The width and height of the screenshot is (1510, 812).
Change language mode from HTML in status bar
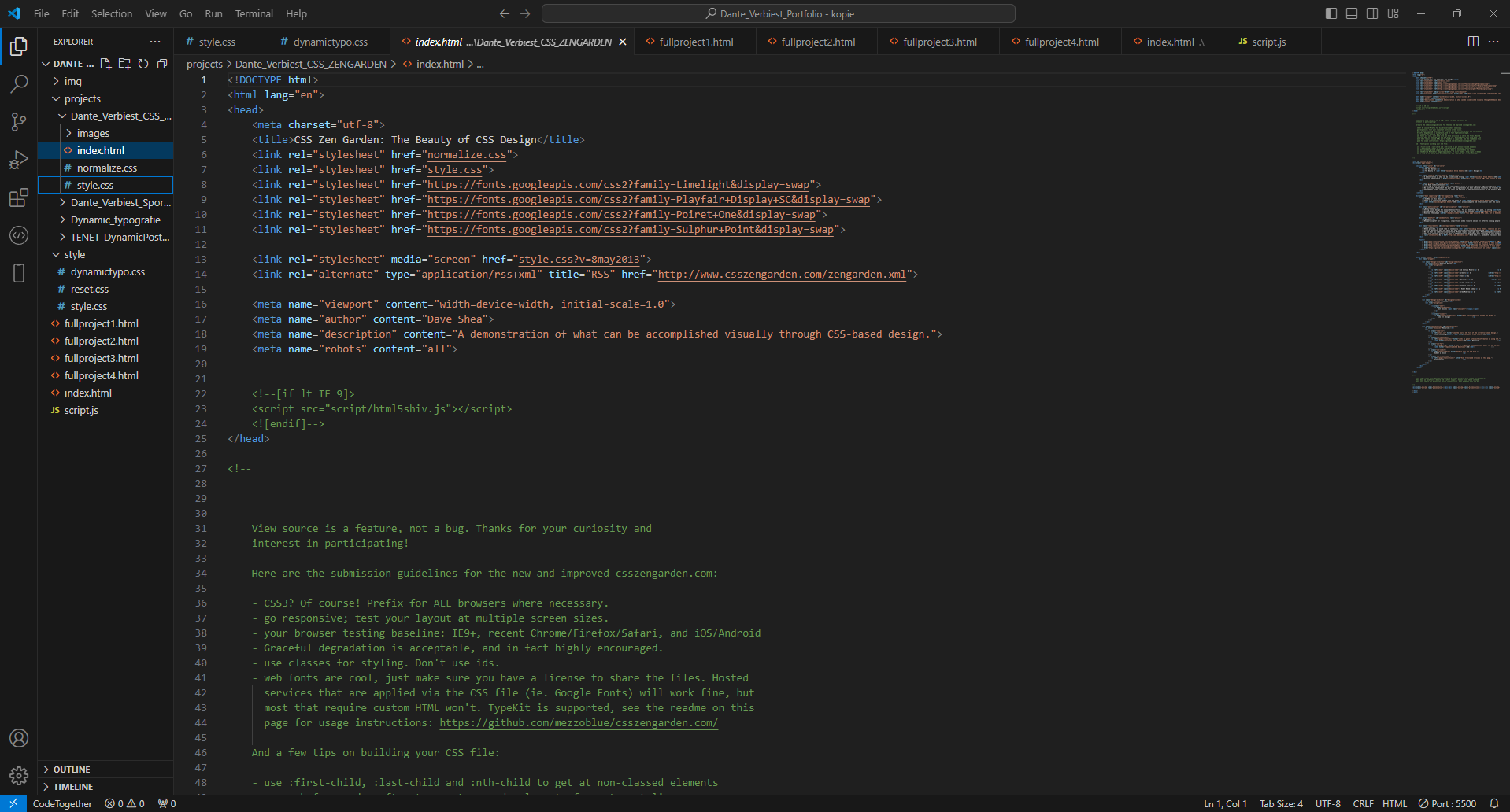(1394, 803)
